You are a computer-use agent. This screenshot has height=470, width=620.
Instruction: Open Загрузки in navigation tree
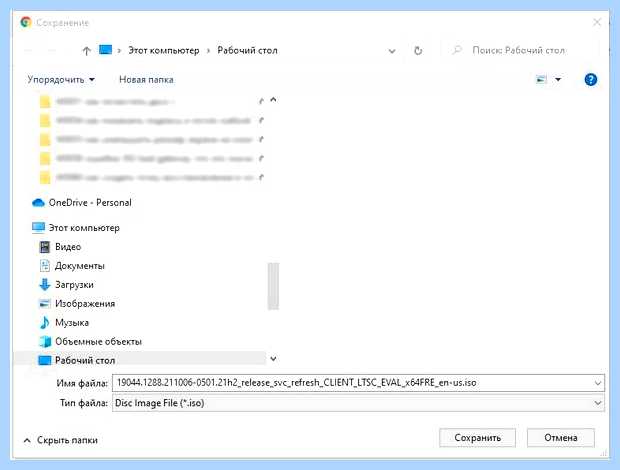74,285
